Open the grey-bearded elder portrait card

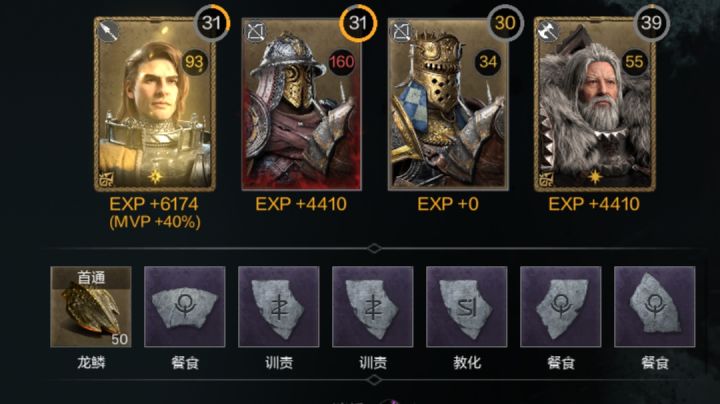(x=595, y=104)
